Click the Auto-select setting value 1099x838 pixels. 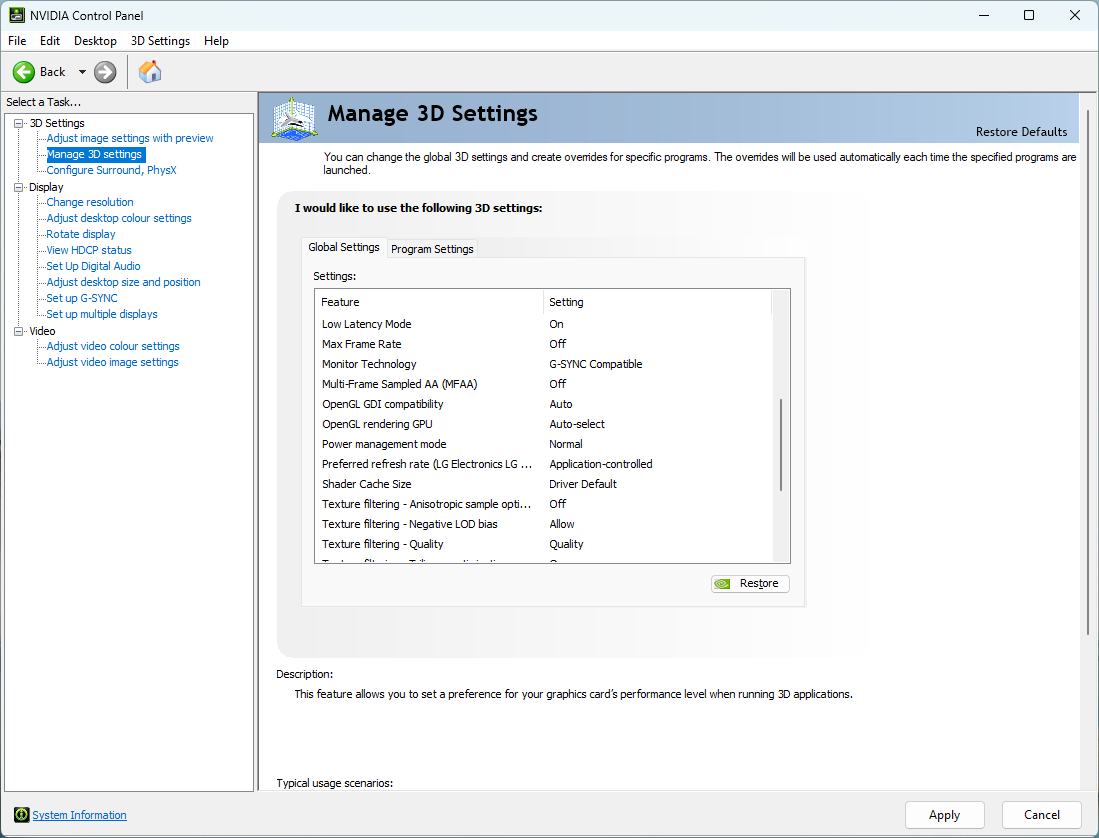[577, 424]
